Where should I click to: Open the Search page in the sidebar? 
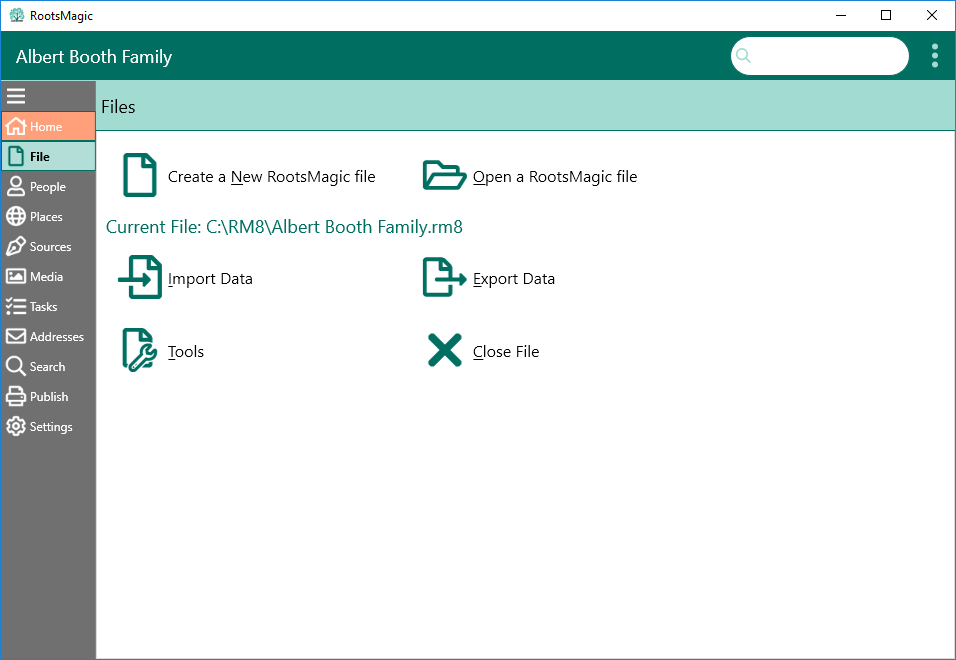48,366
